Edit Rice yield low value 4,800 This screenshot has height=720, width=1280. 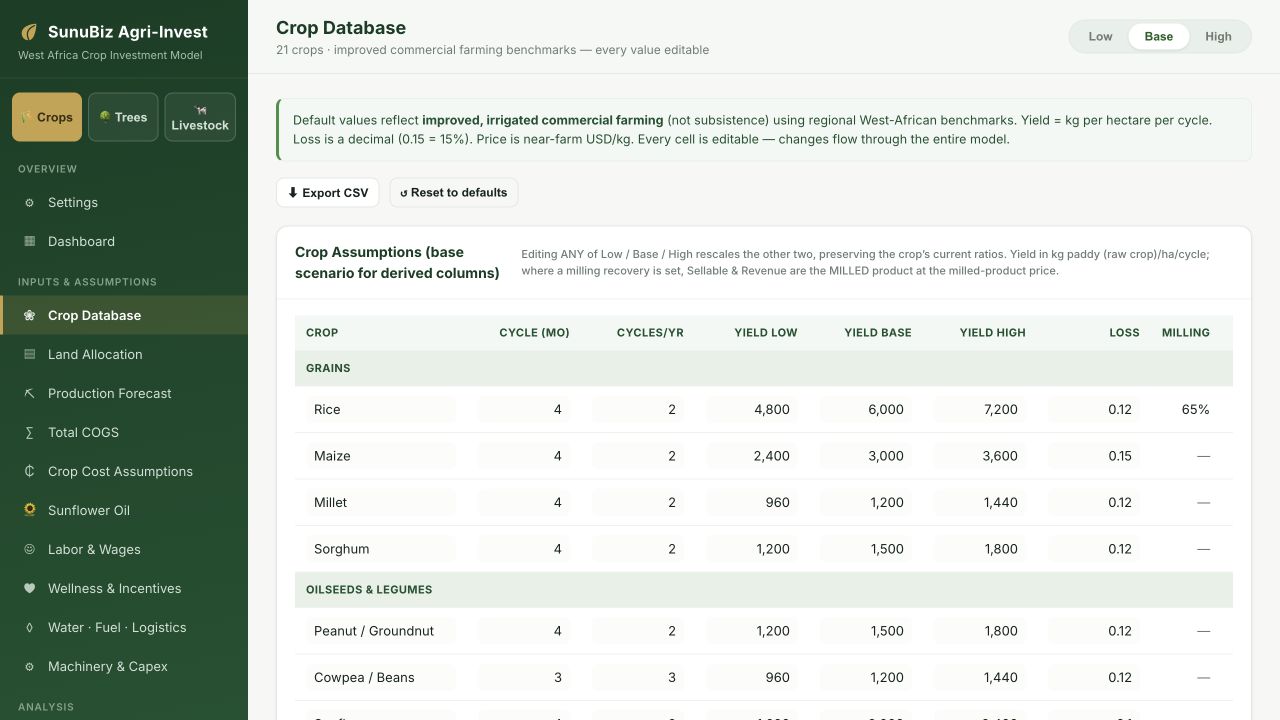[752, 410]
